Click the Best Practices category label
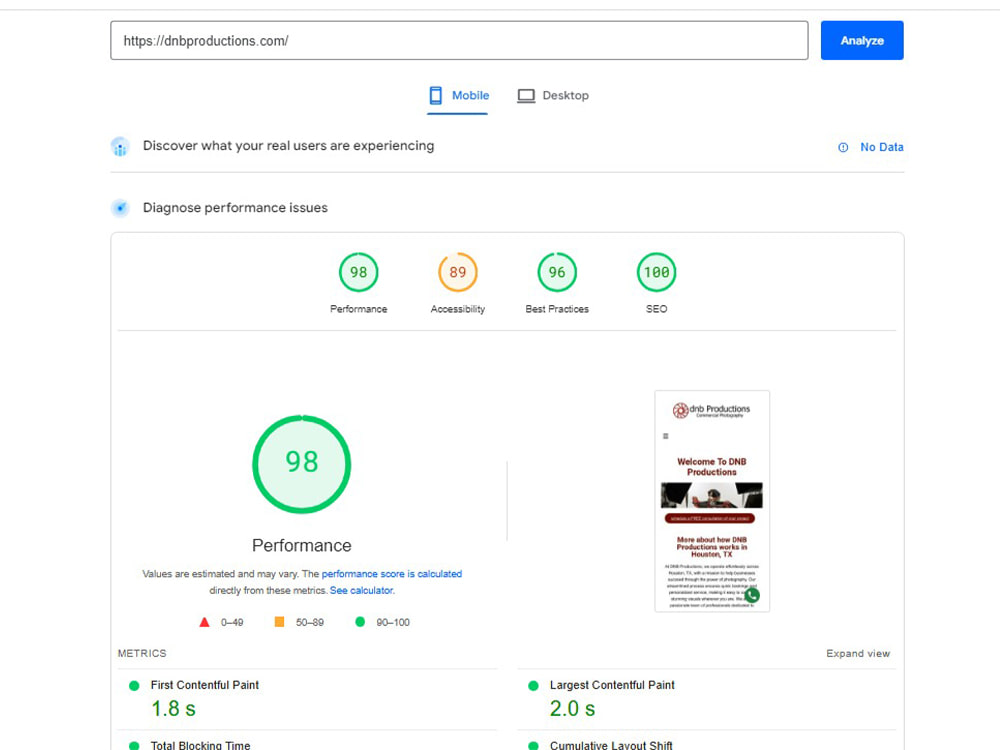The image size is (1000, 750). 557,309
